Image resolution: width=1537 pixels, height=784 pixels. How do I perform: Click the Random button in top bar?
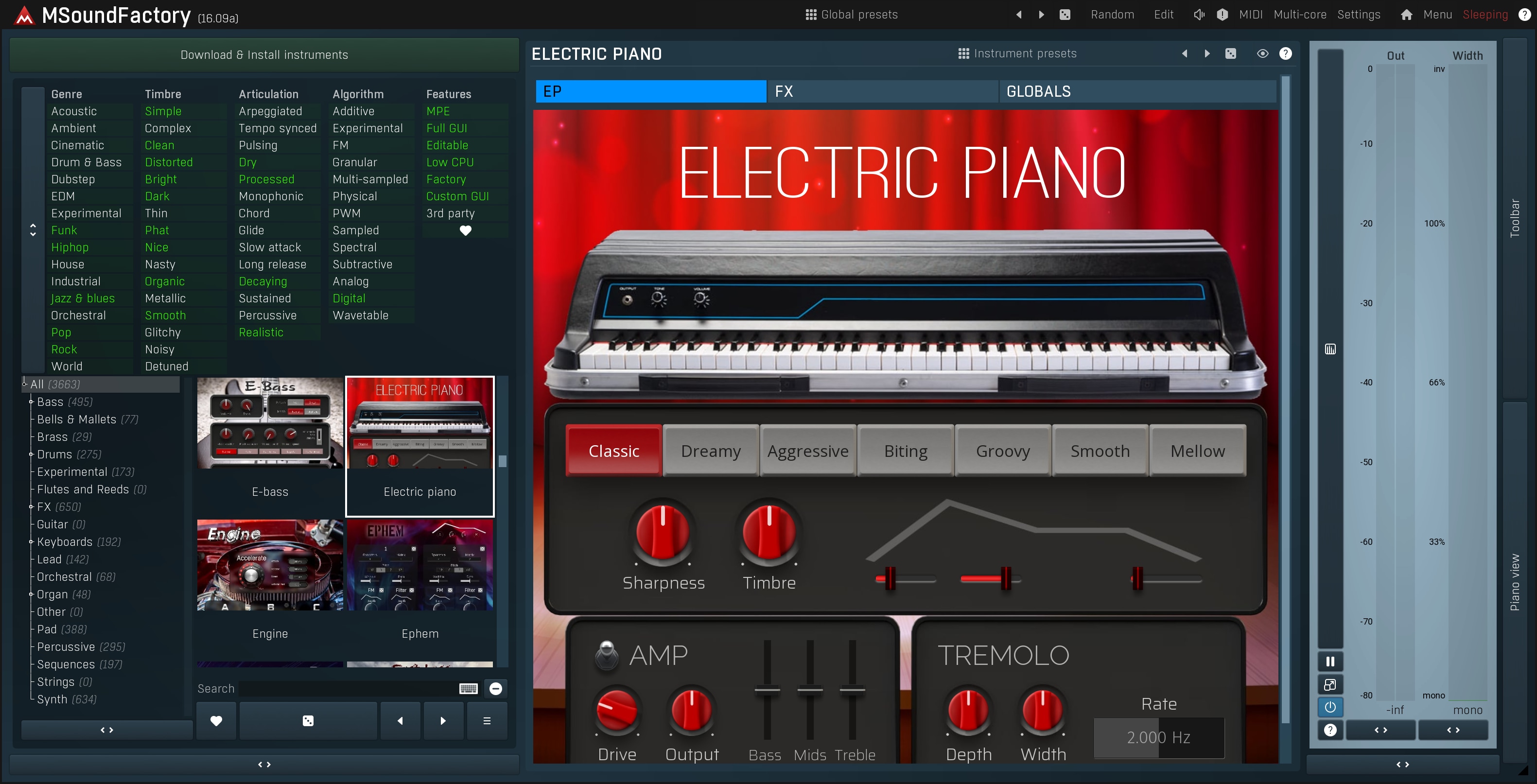[x=1112, y=15]
